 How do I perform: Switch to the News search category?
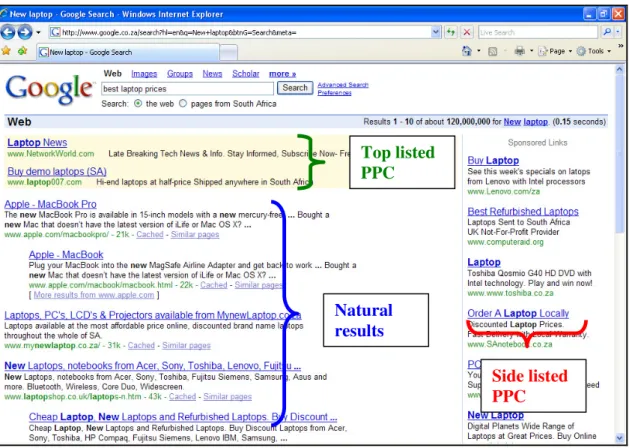(x=212, y=74)
